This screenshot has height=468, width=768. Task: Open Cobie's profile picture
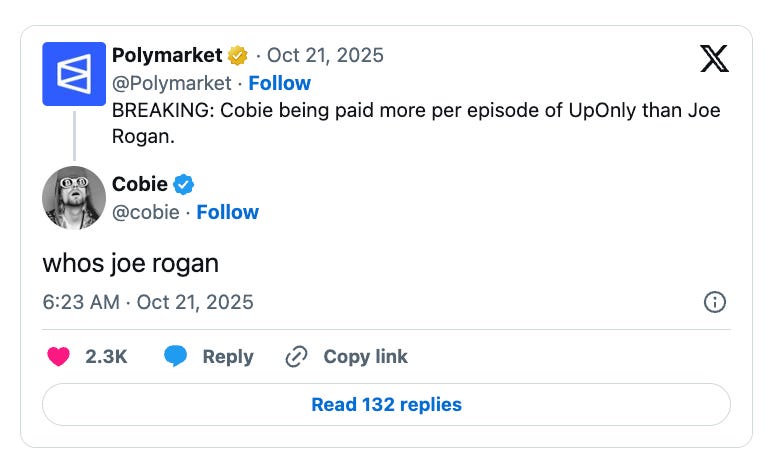[x=74, y=197]
